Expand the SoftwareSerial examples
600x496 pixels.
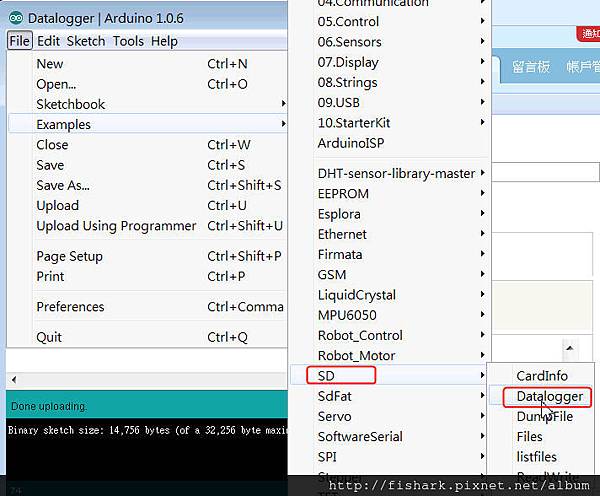pos(390,437)
